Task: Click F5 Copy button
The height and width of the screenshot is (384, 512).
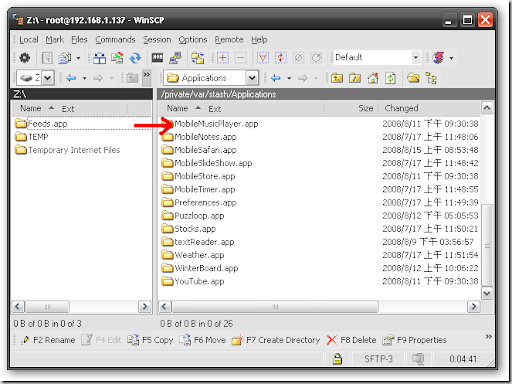Action: (150, 340)
